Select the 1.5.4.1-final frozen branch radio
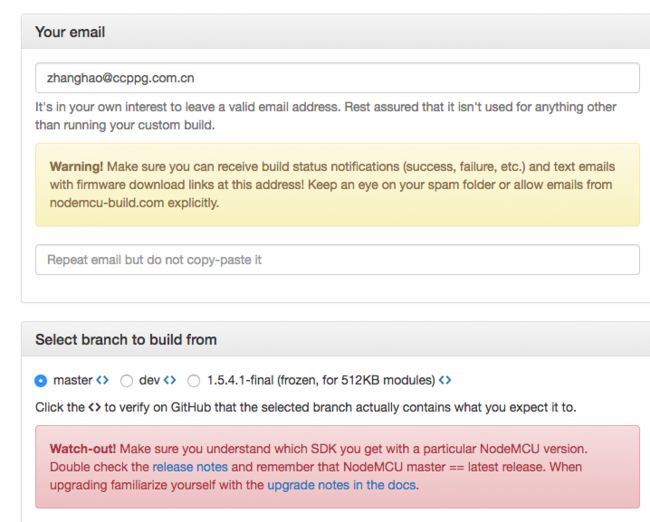This screenshot has width=650, height=522. pyautogui.click(x=194, y=381)
